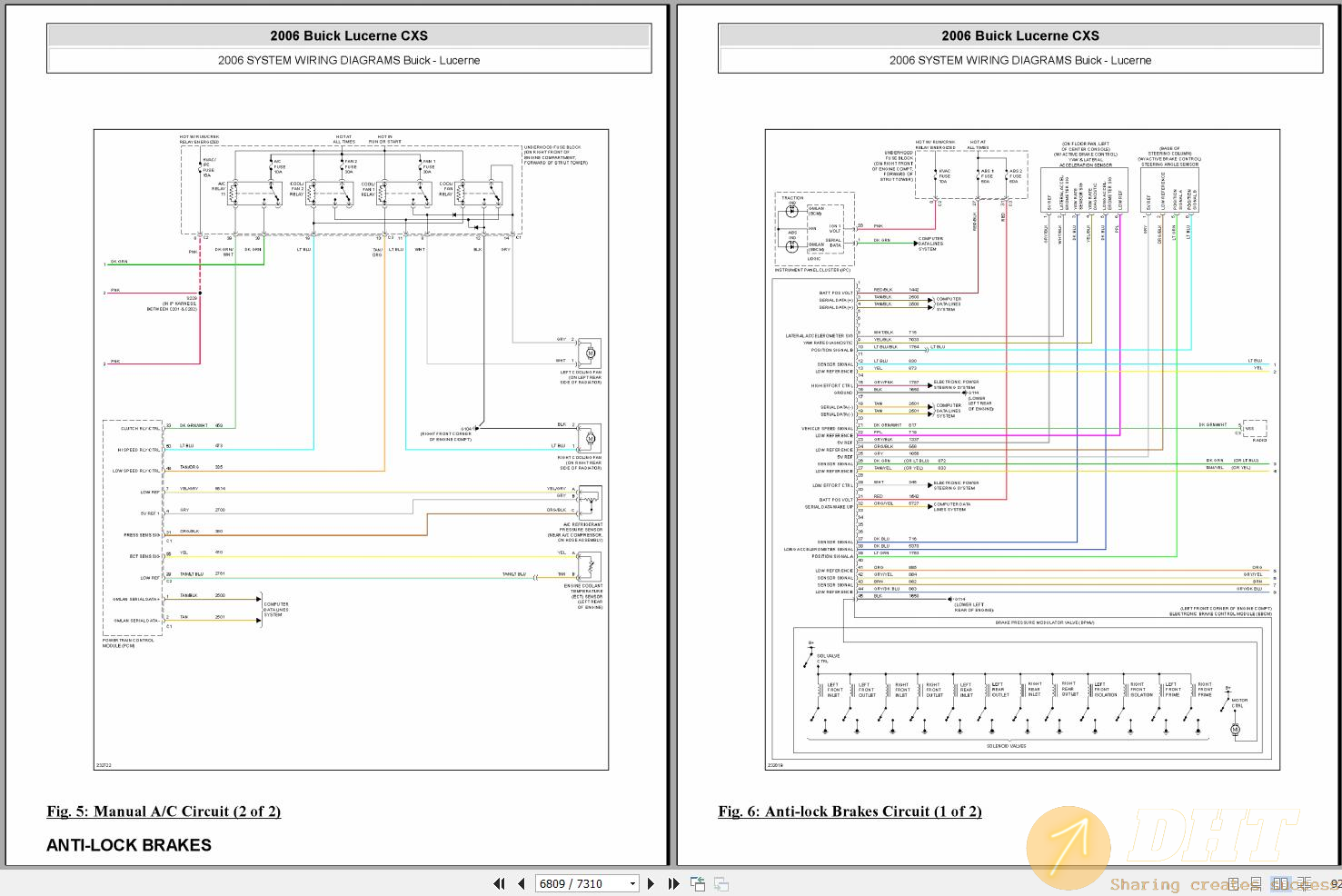The height and width of the screenshot is (896, 1342).
Task: Click the left page '2006 Buick Lucerne CXS' title
Action: 349,35
